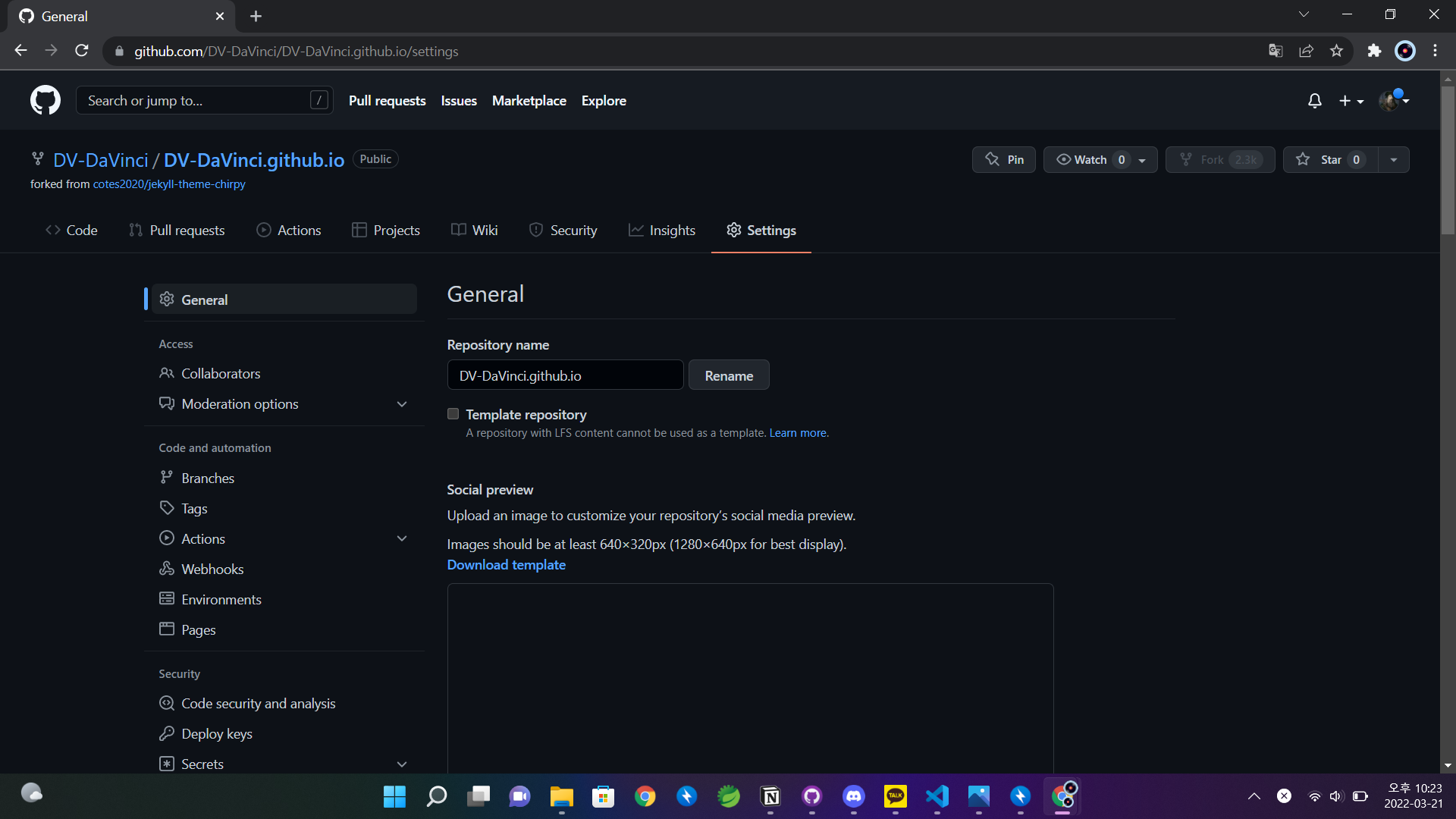The height and width of the screenshot is (819, 1456).
Task: Click the Repository name input field
Action: pyautogui.click(x=565, y=375)
